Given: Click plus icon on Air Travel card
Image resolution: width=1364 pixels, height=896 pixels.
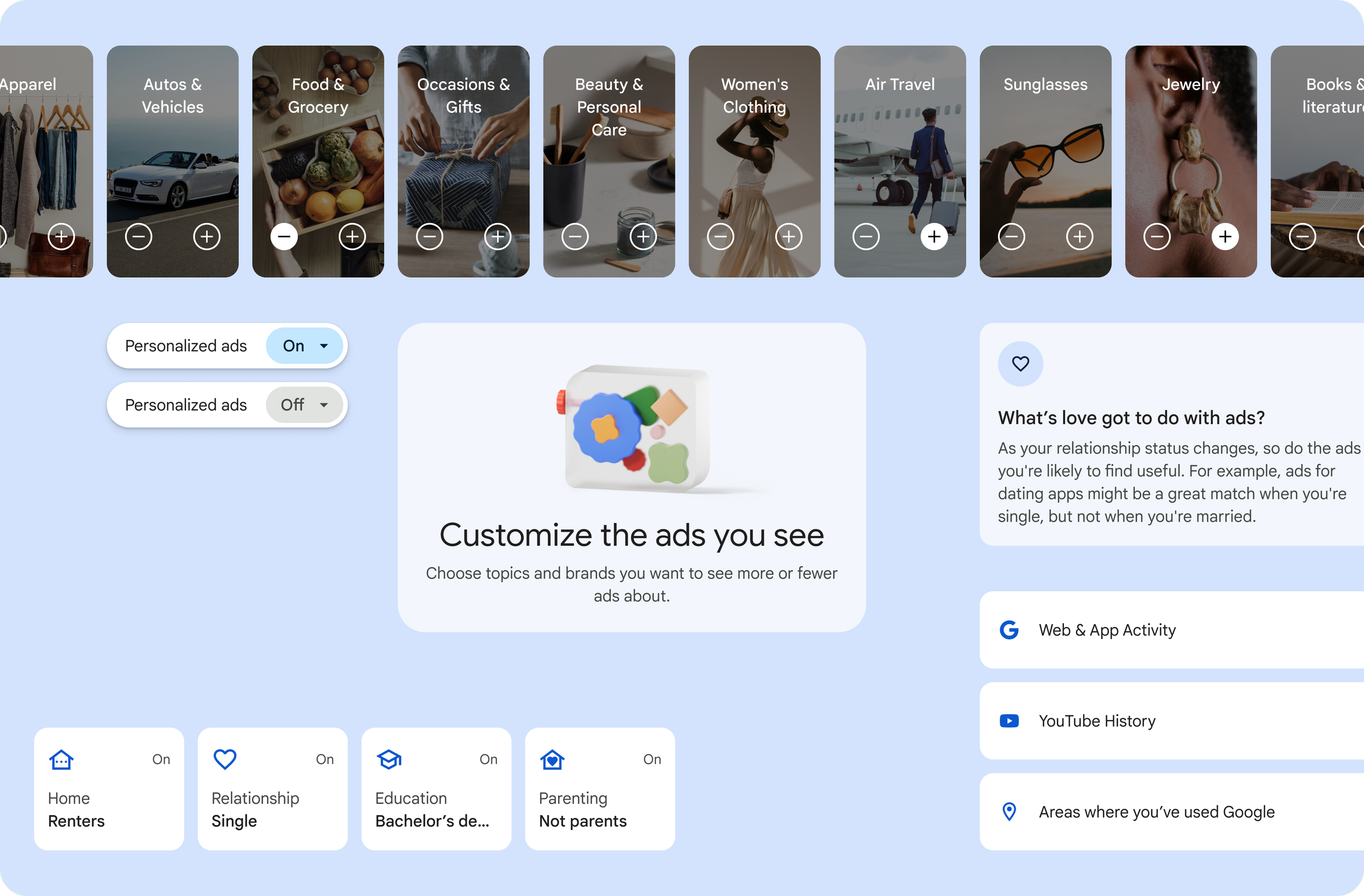Looking at the screenshot, I should pos(934,236).
